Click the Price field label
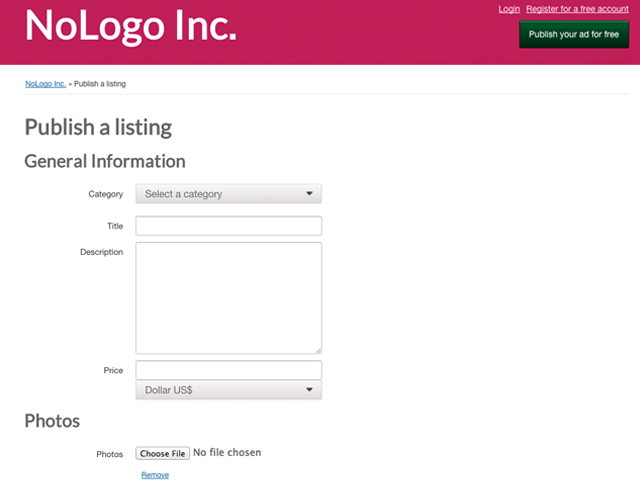The height and width of the screenshot is (480, 640). coord(113,370)
